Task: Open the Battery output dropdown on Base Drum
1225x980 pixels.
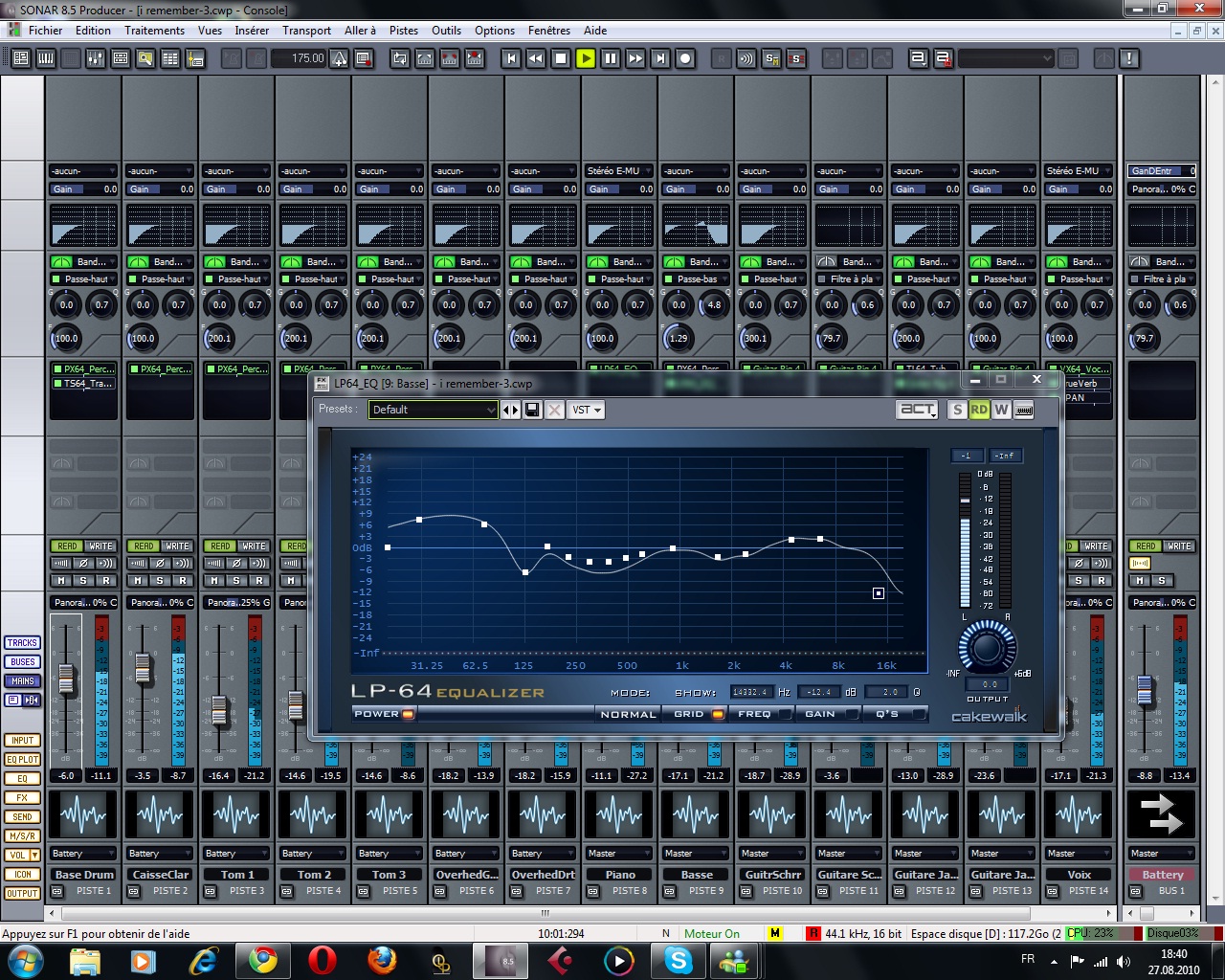Action: point(83,854)
